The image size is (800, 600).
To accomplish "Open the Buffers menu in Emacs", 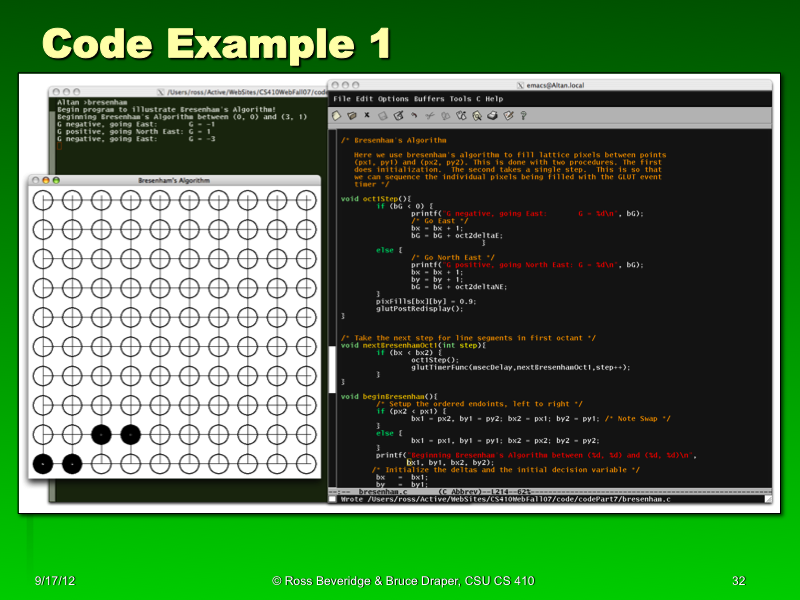I will tap(429, 99).
